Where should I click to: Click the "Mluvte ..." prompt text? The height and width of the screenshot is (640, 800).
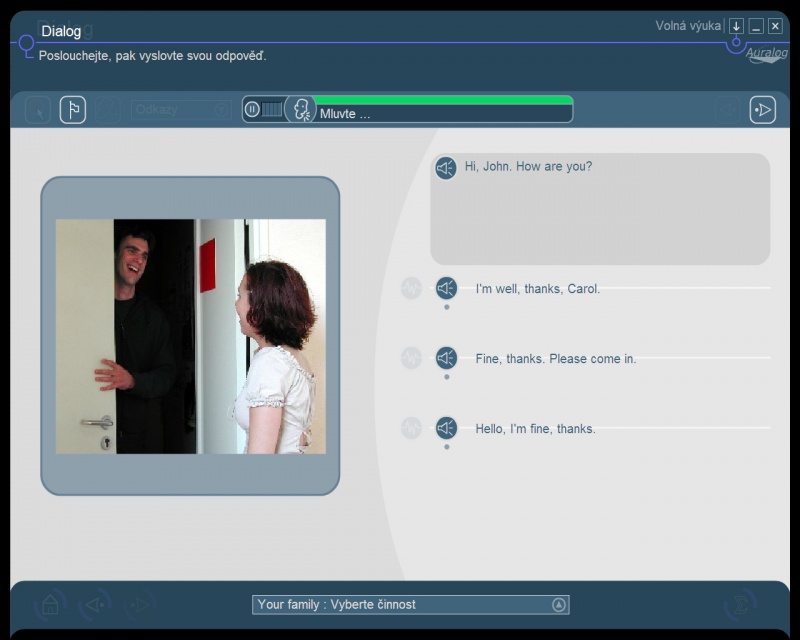[345, 114]
